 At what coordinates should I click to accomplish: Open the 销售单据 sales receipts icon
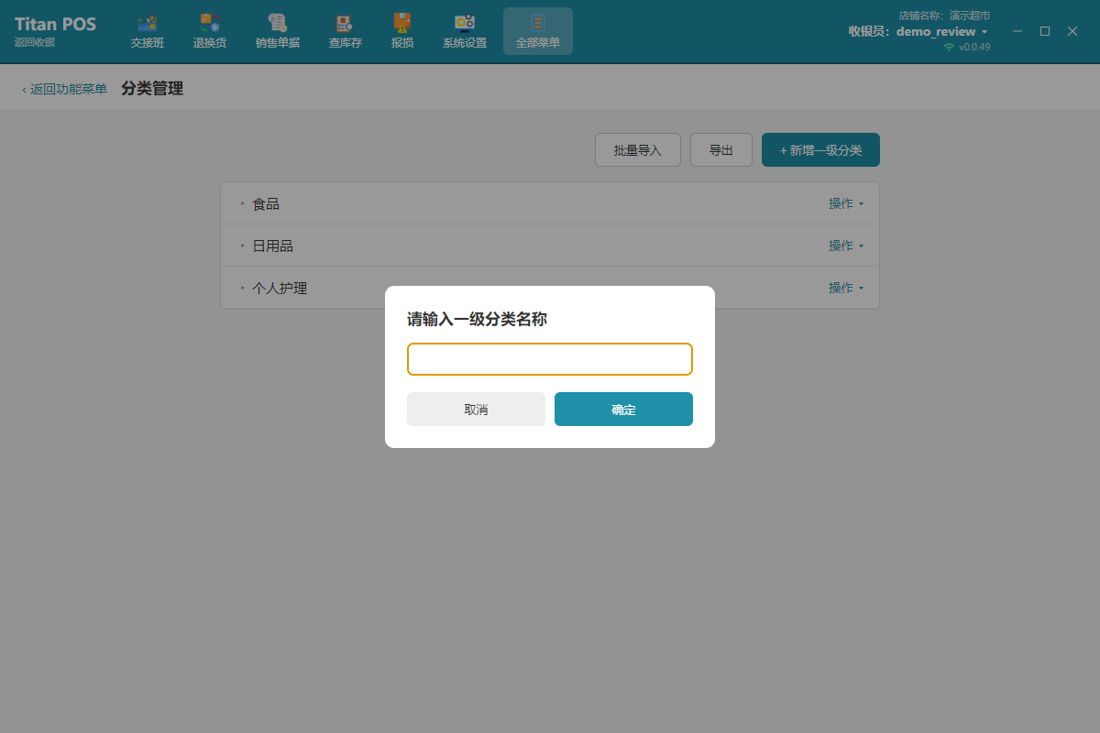click(x=278, y=32)
